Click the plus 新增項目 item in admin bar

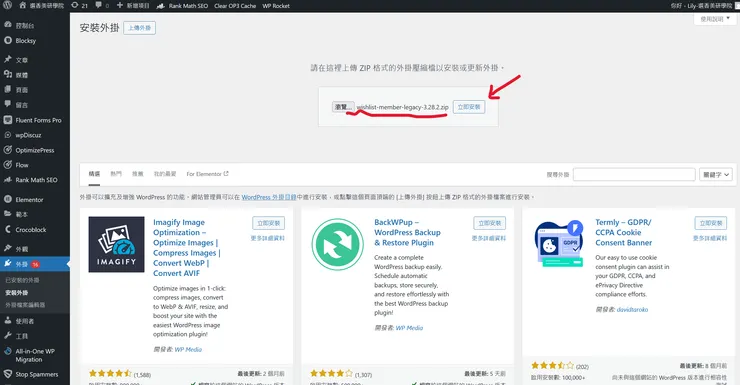[133, 6]
